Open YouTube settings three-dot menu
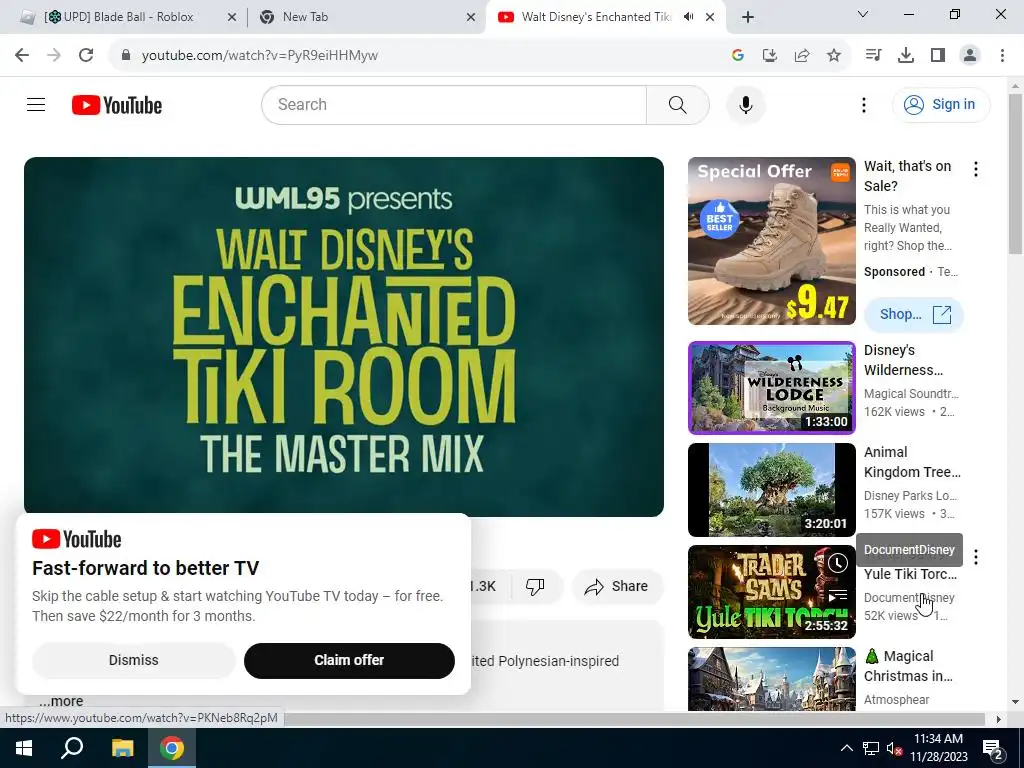Screen dimensions: 1024x768 click(x=863, y=104)
